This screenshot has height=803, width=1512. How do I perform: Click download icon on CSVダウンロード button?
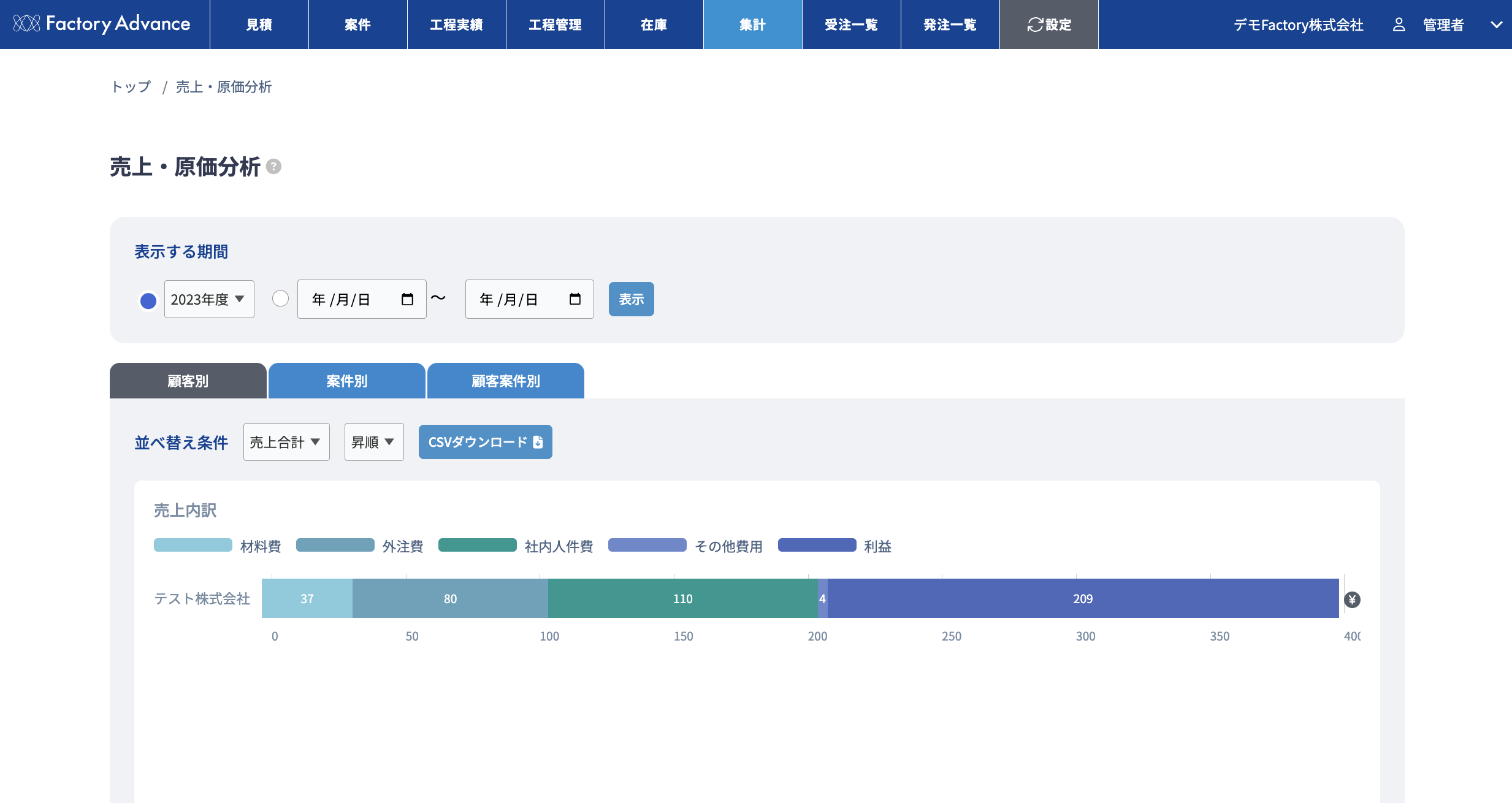538,442
